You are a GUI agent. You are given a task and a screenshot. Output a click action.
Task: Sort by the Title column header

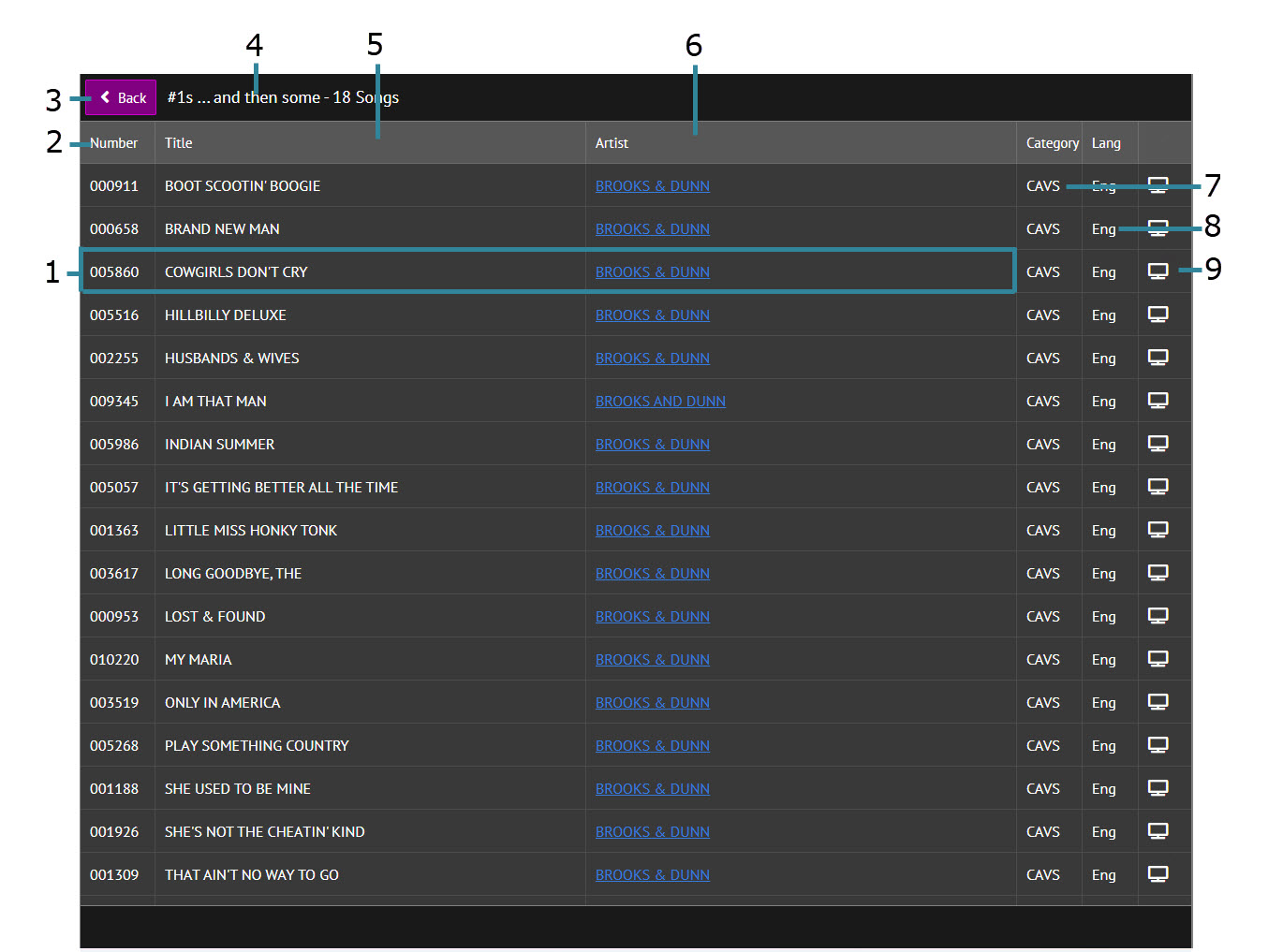pos(179,143)
